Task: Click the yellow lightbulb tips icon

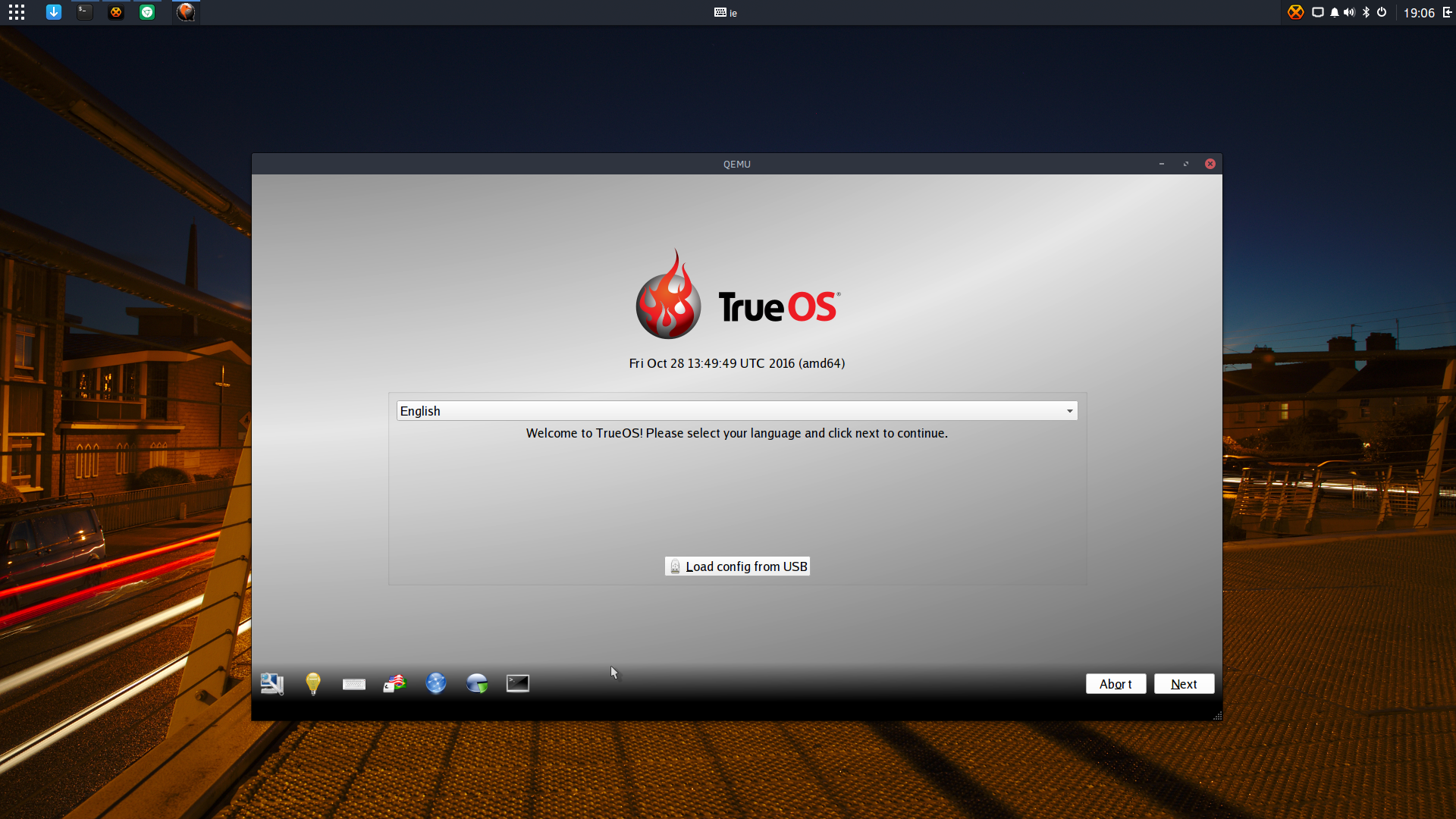Action: [x=313, y=683]
